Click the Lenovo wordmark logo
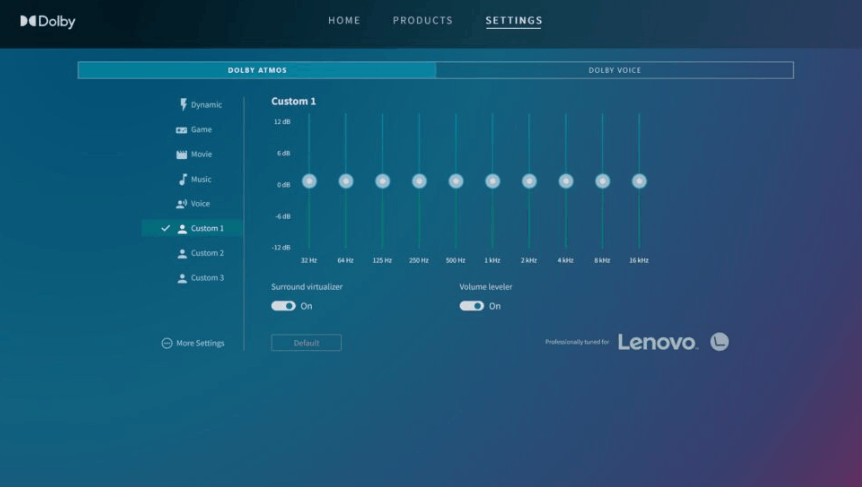Screen dimensions: 862x487 pos(658,342)
